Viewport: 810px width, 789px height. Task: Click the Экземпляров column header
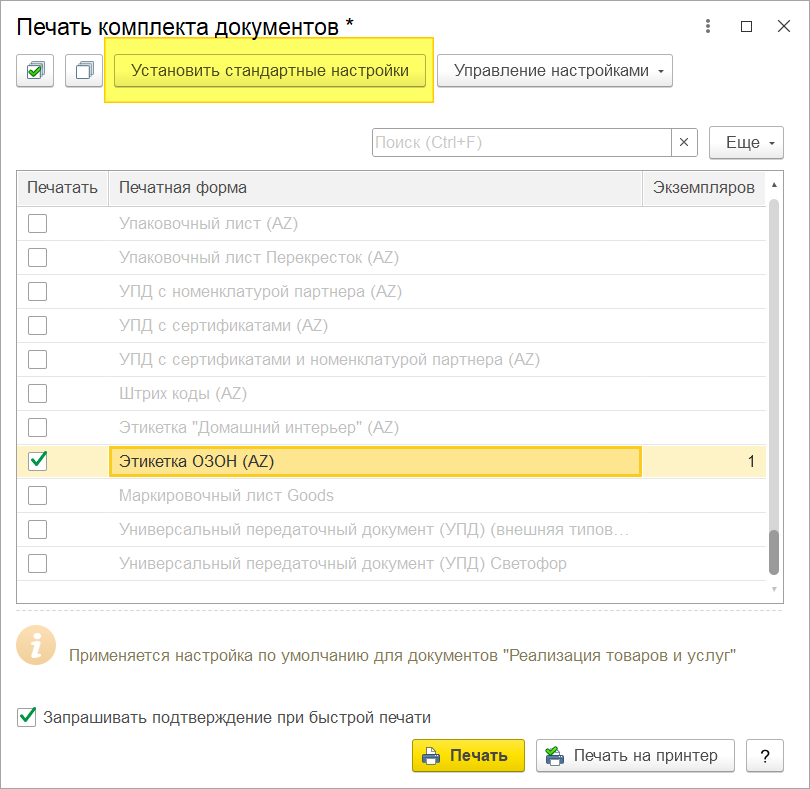click(703, 188)
